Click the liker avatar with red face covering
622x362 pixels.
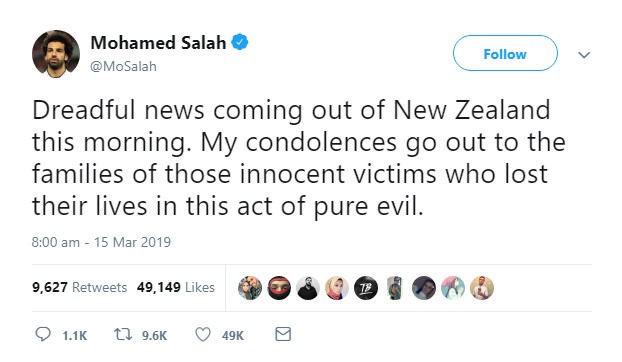click(279, 288)
